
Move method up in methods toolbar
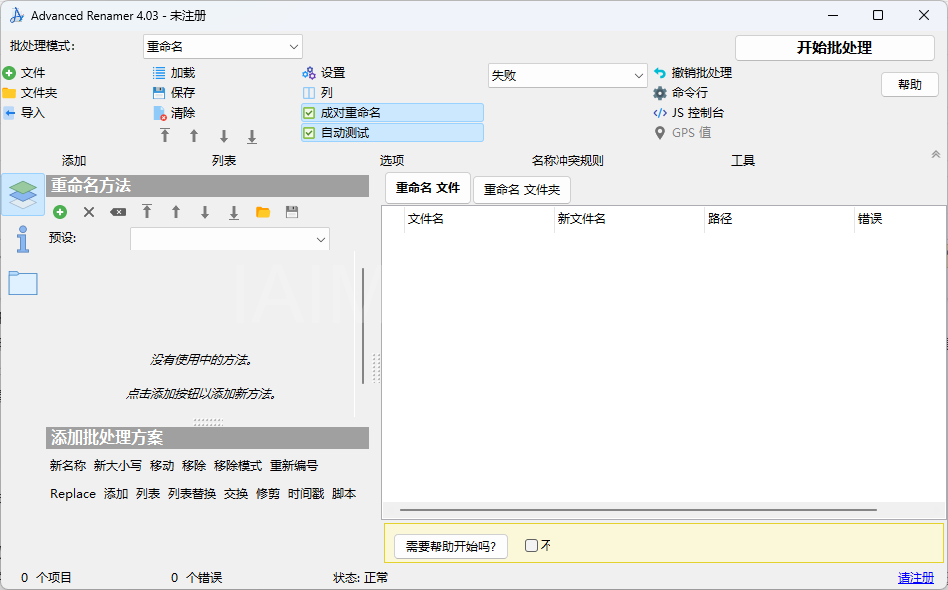coord(176,212)
